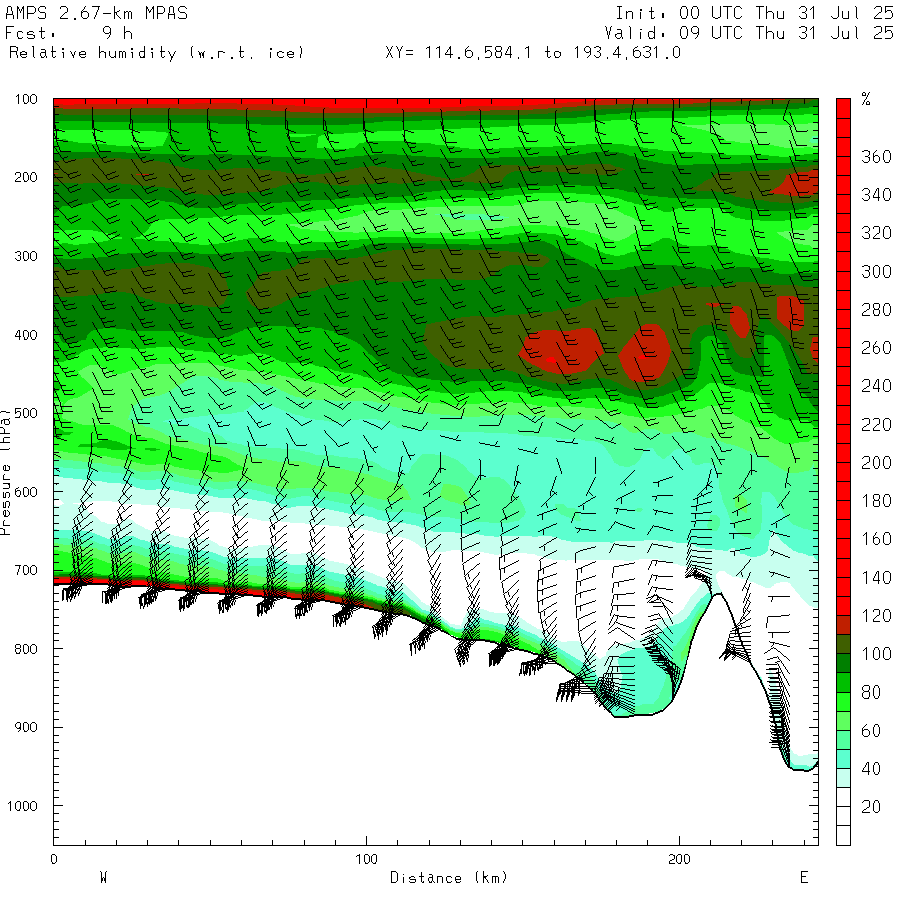The image size is (900, 900).
Task: Click the large red supersaturated blob near 400 hPa
Action: [x=561, y=350]
